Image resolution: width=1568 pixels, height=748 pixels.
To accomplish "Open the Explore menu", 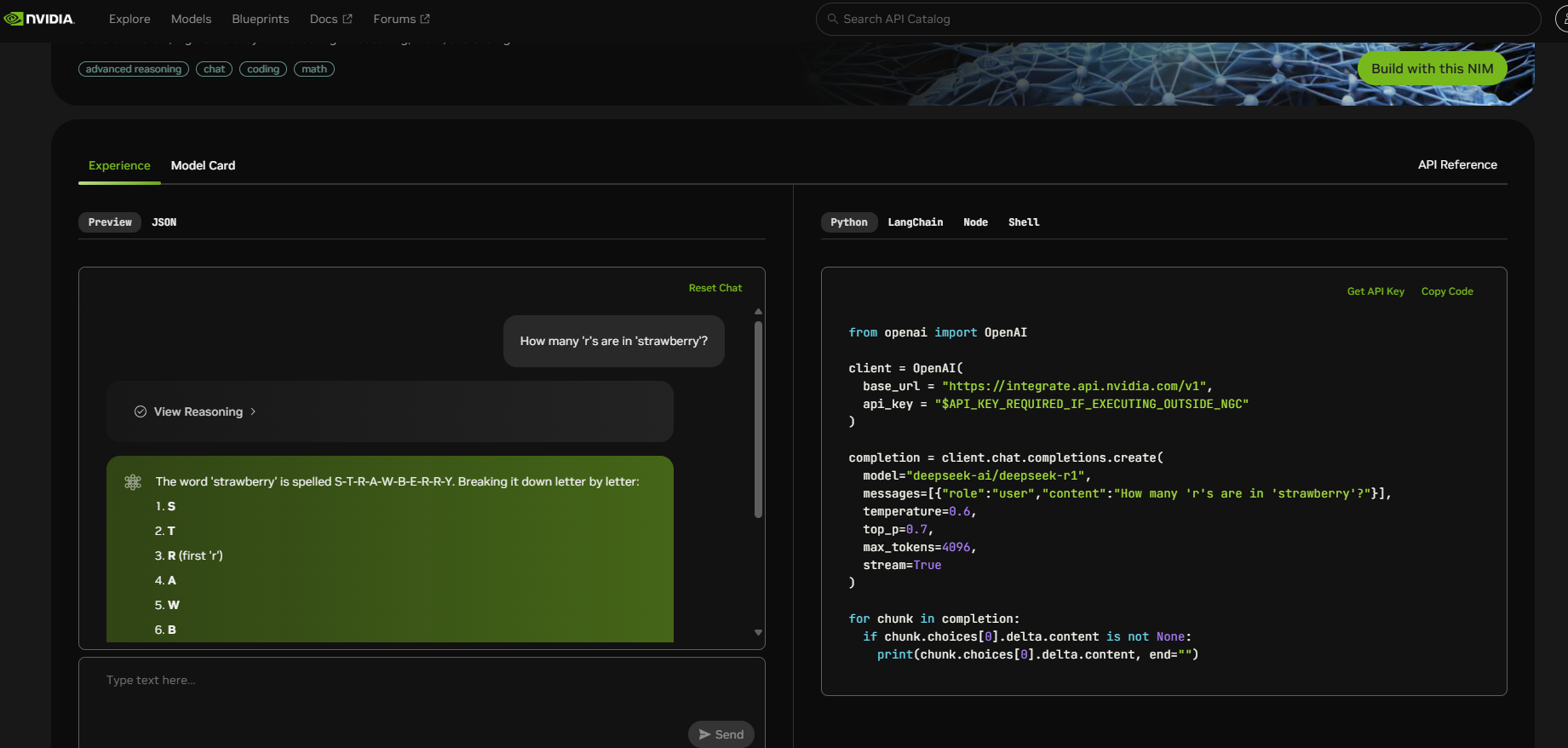I will pos(129,19).
